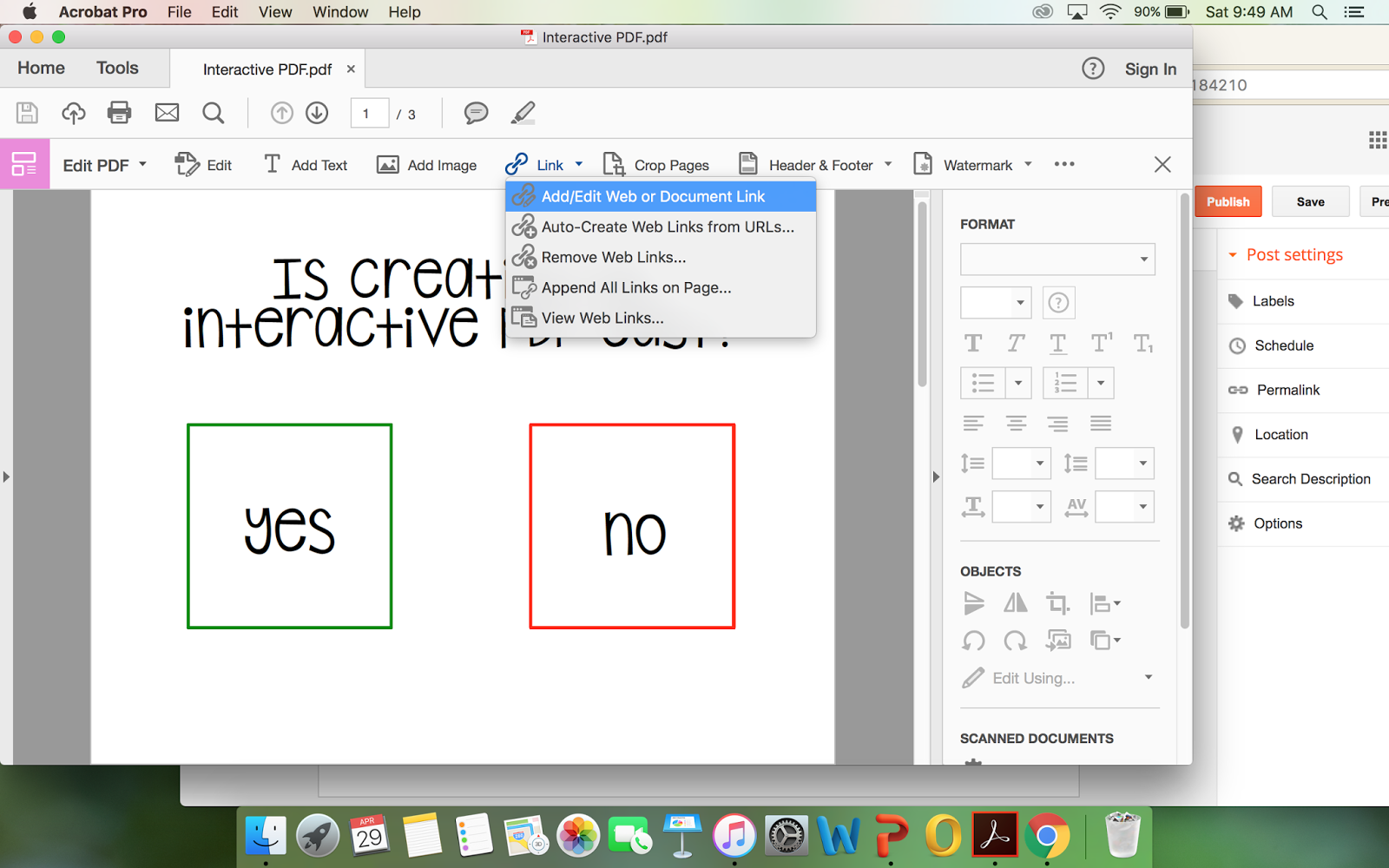Toggle italic formatting in the Format panel
This screenshot has height=868, width=1389.
(1015, 343)
